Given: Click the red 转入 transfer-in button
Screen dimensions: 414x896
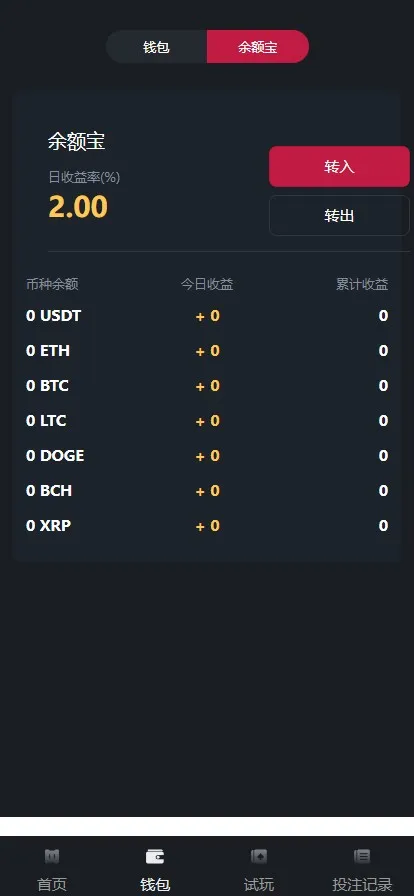Looking at the screenshot, I should (x=339, y=166).
